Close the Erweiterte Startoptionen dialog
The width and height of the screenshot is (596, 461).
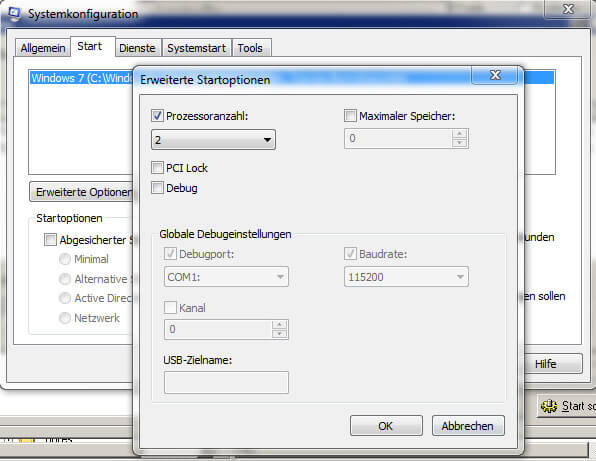pos(495,75)
